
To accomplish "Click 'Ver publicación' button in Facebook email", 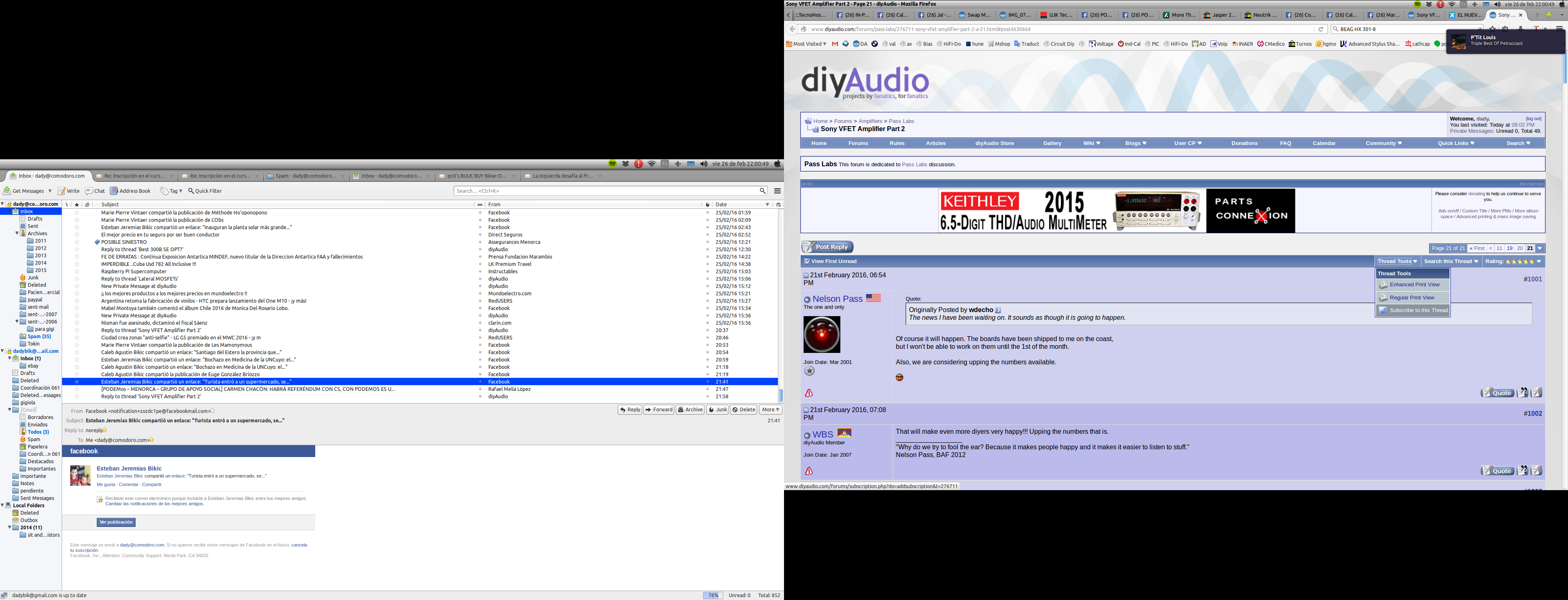I will point(116,523).
